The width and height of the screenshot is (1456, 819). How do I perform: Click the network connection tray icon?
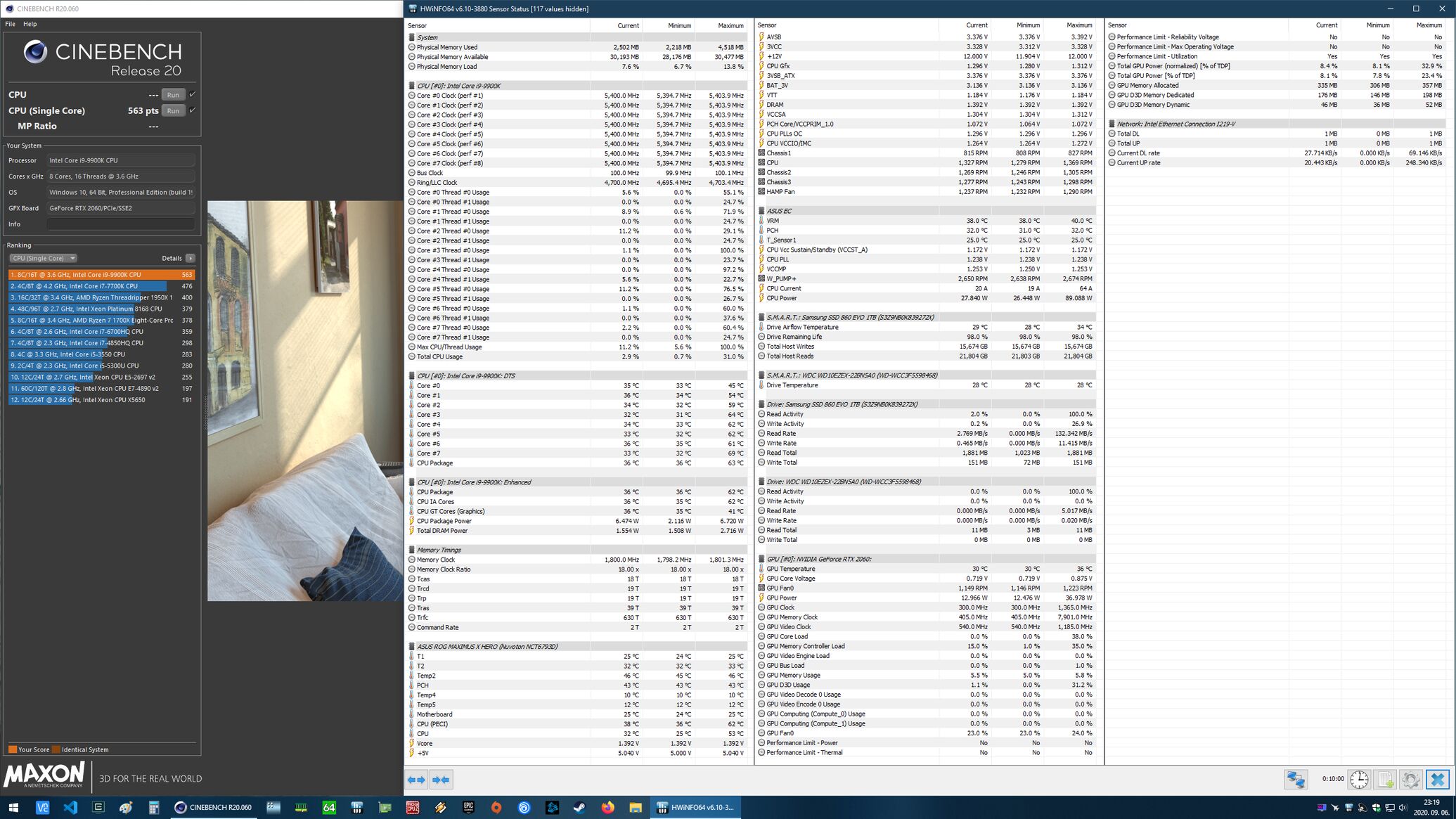click(x=1389, y=807)
